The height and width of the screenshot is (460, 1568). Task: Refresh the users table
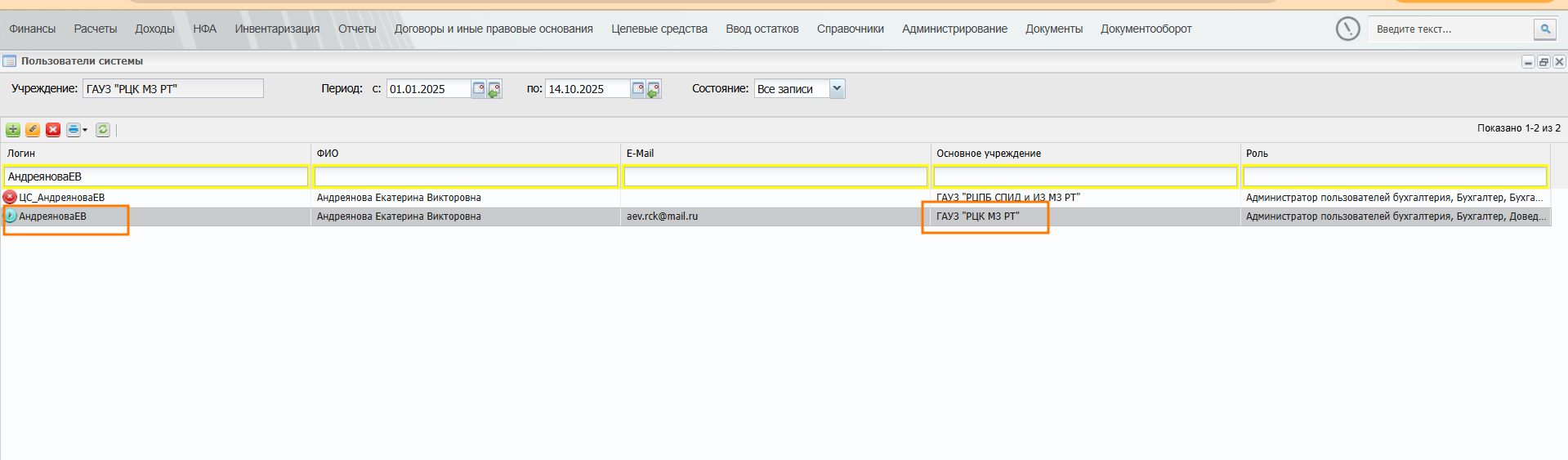pos(103,129)
